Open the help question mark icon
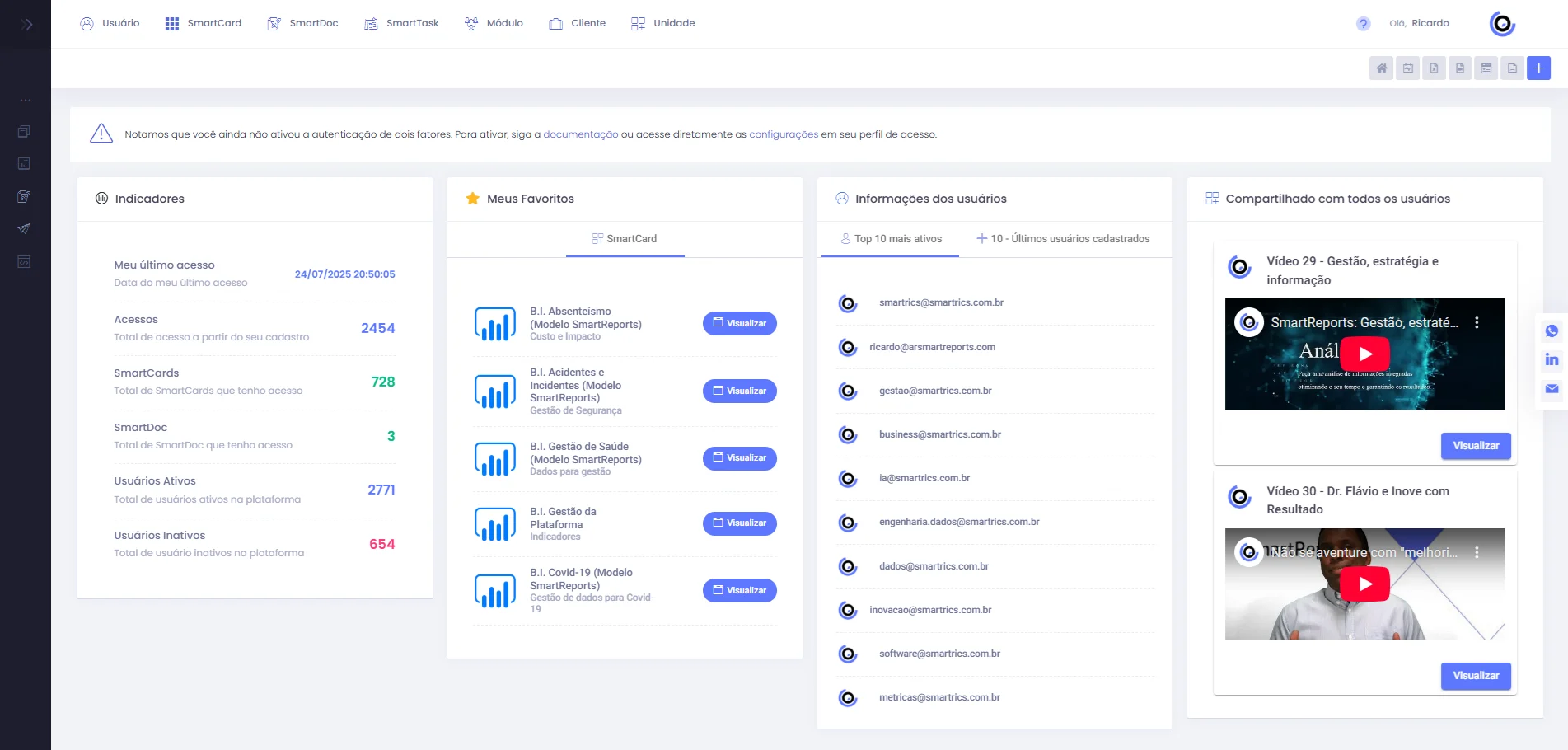 pyautogui.click(x=1363, y=24)
